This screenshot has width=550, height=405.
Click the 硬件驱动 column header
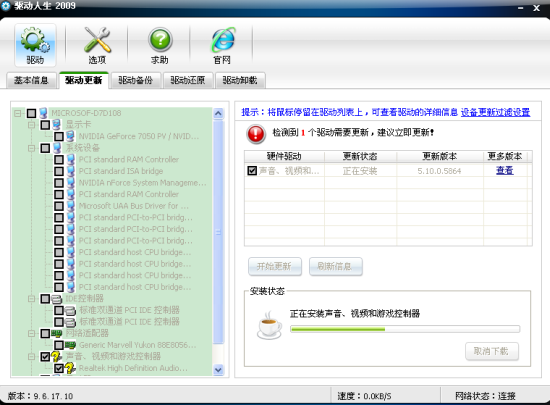click(284, 156)
